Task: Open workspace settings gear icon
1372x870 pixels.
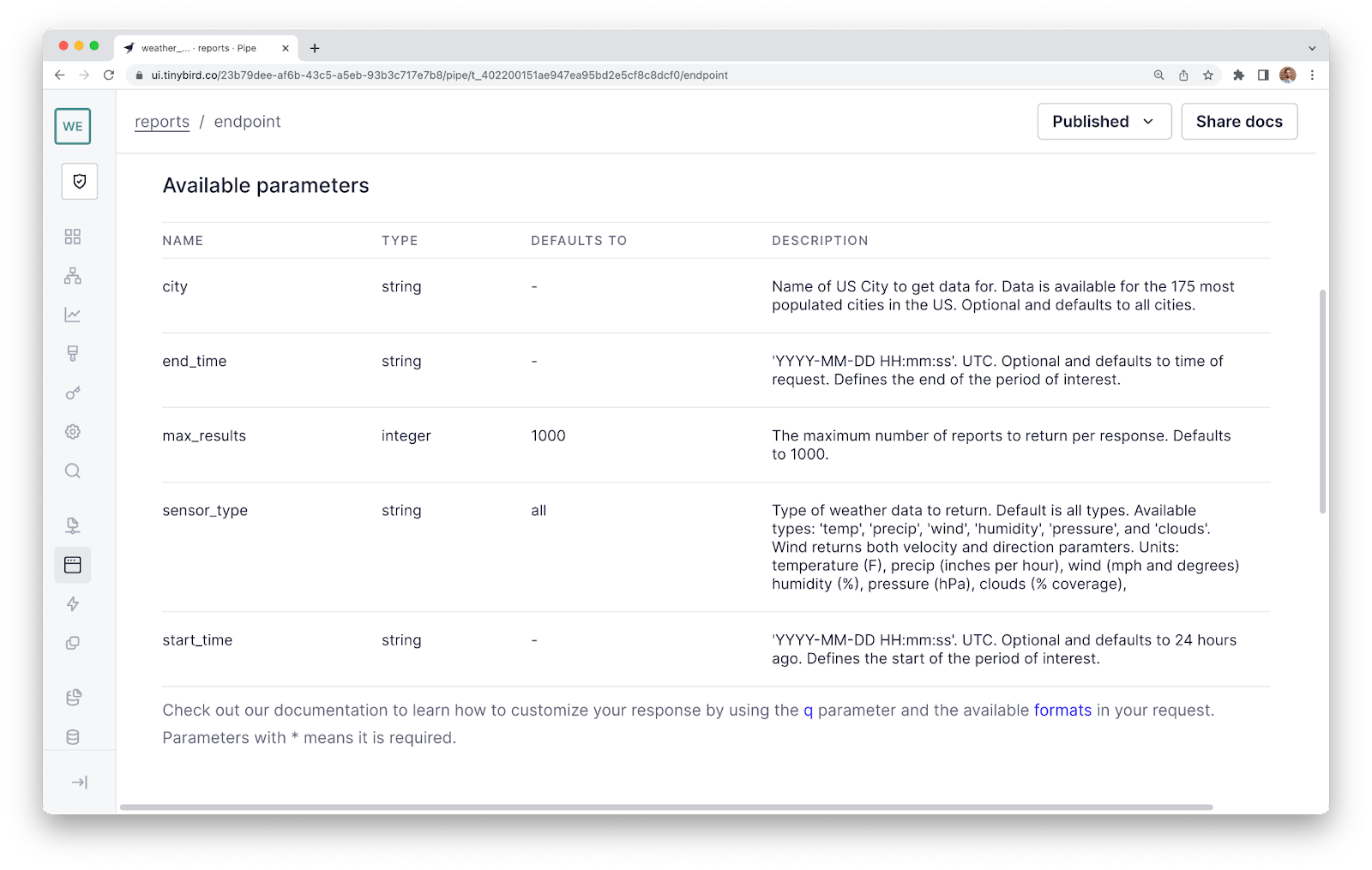Action: click(72, 431)
